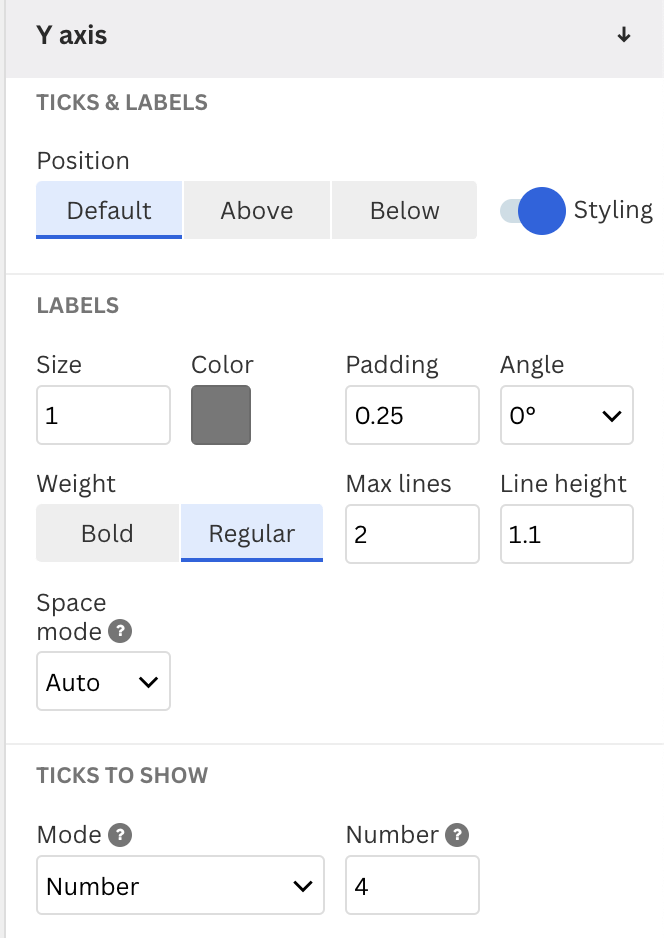Open the label Color swatch picker
Image resolution: width=664 pixels, height=938 pixels.
(221, 415)
